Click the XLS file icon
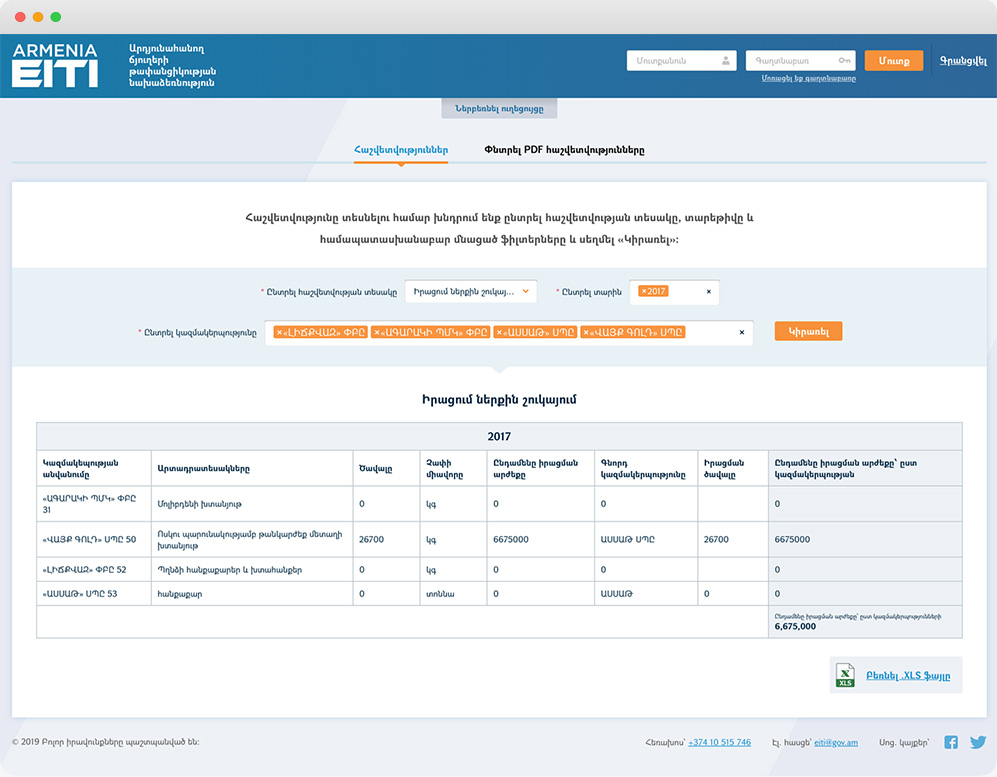 pos(845,675)
